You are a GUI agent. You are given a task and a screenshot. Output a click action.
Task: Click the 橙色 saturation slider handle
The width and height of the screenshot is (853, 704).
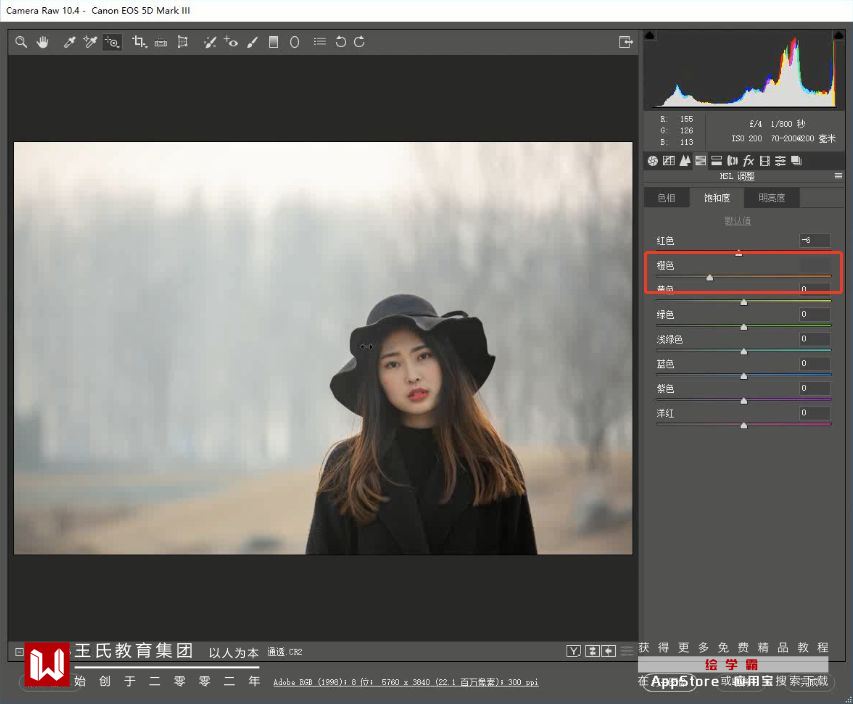709,277
